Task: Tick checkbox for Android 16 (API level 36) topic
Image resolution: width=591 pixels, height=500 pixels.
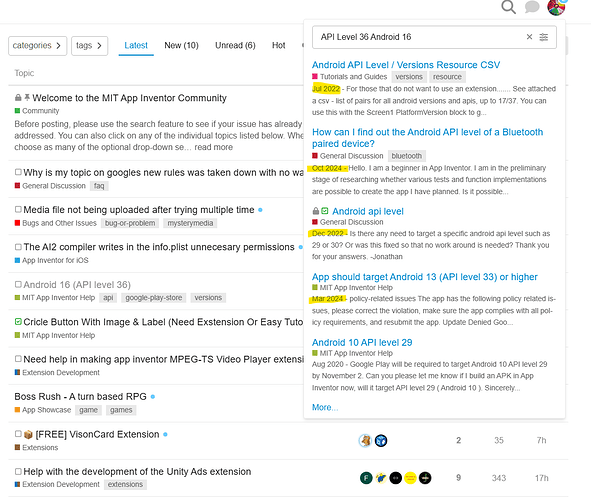Action: [x=18, y=284]
